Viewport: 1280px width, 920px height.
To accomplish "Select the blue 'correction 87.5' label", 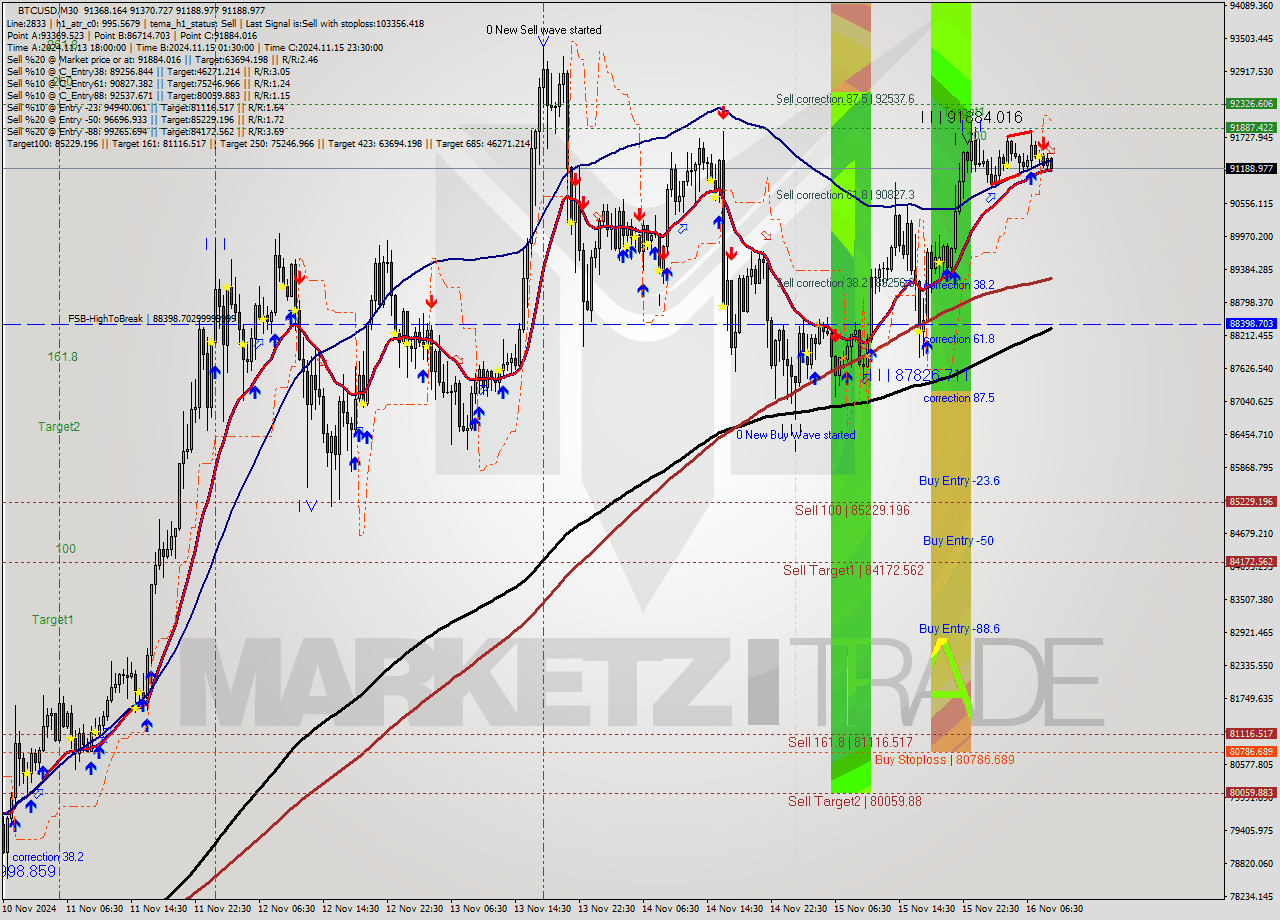I will pos(958,398).
